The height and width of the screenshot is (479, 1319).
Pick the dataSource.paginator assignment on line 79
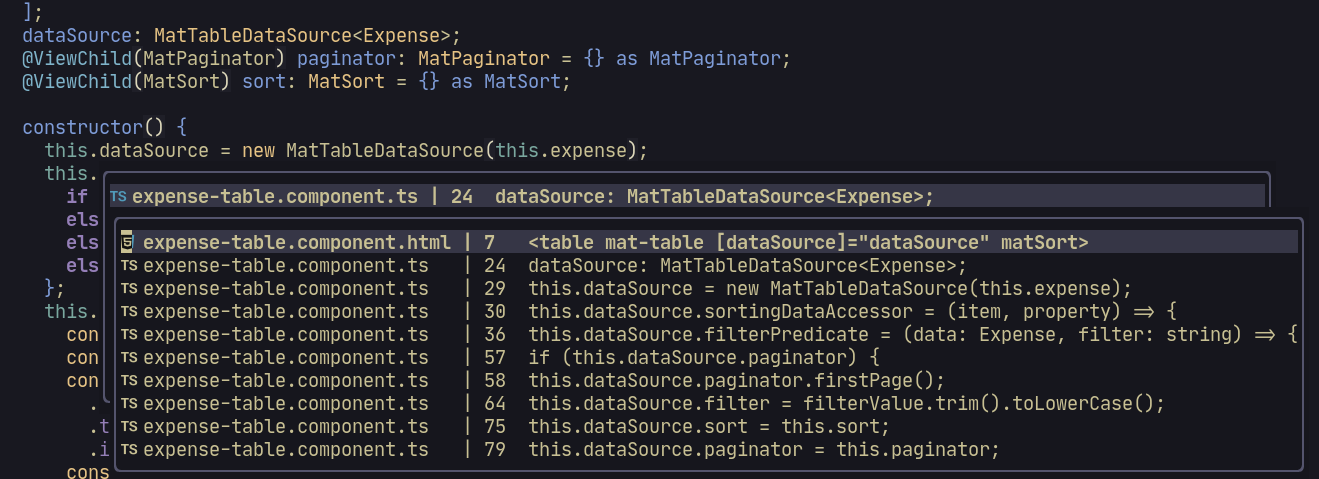point(709,450)
